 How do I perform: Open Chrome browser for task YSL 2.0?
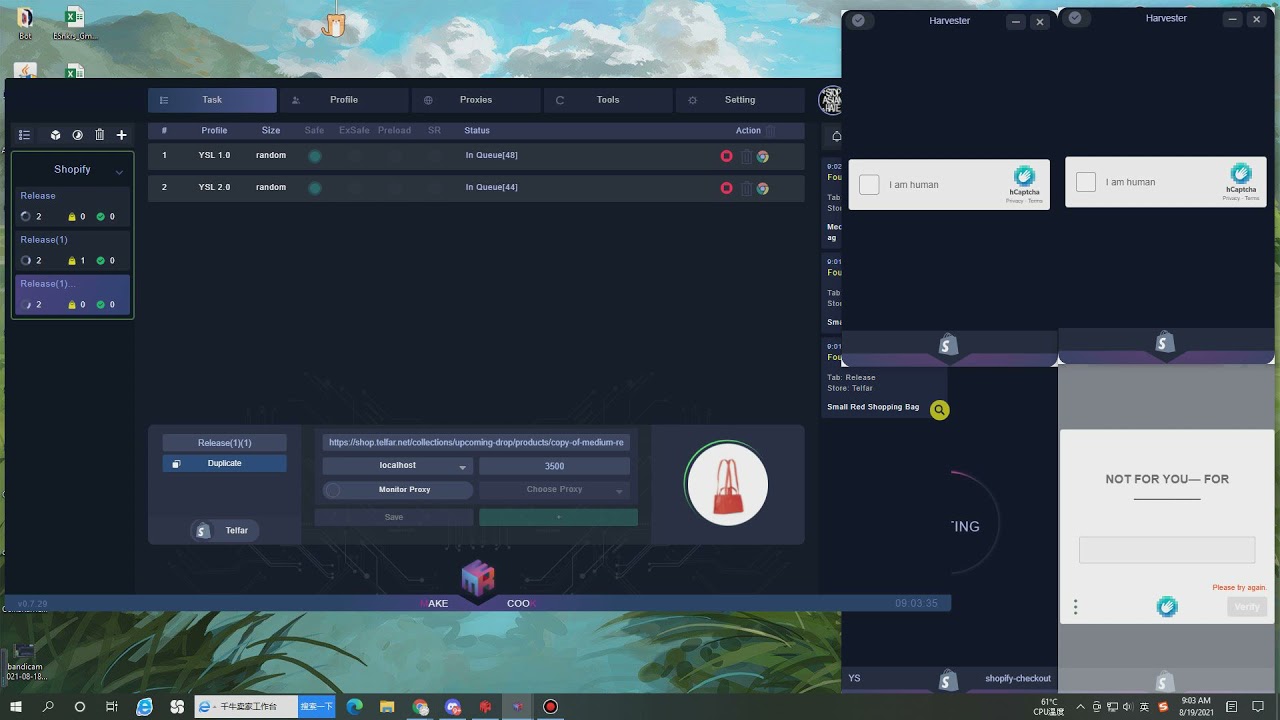pyautogui.click(x=763, y=188)
